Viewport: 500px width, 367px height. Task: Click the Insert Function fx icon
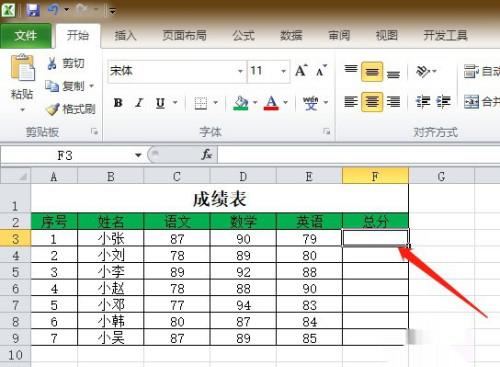pyautogui.click(x=206, y=154)
